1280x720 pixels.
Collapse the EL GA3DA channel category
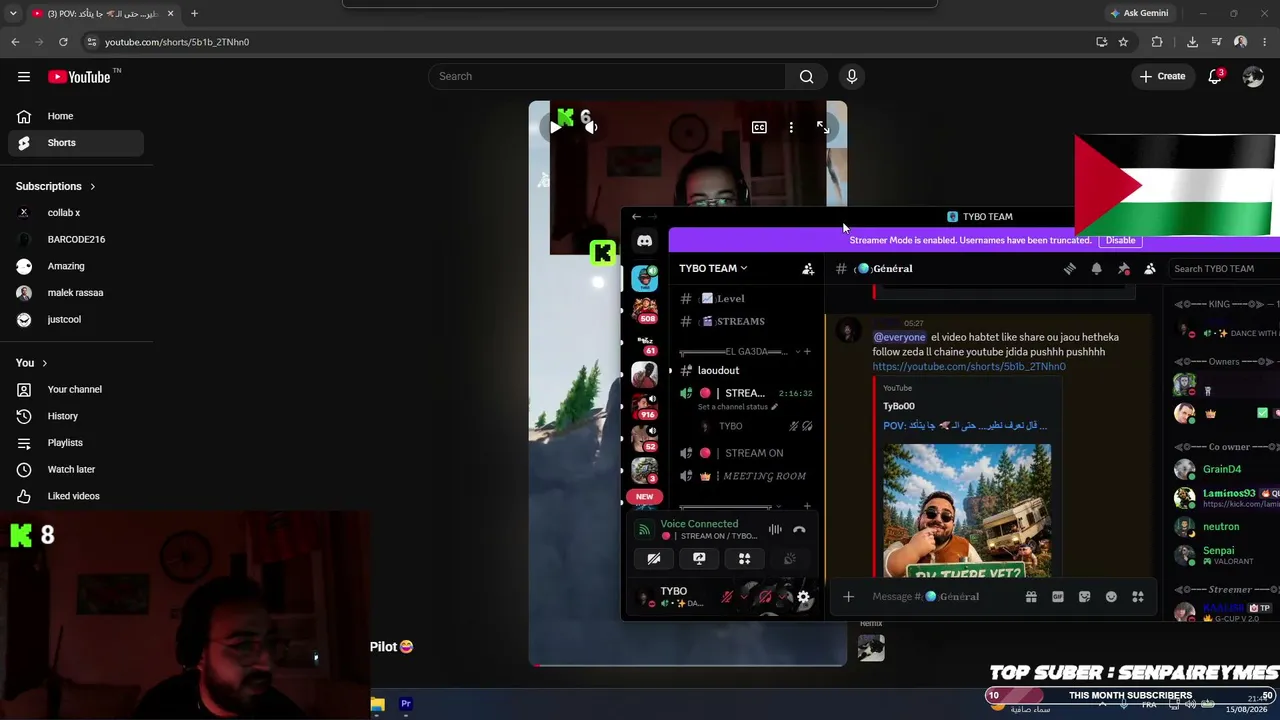pyautogui.click(x=740, y=352)
